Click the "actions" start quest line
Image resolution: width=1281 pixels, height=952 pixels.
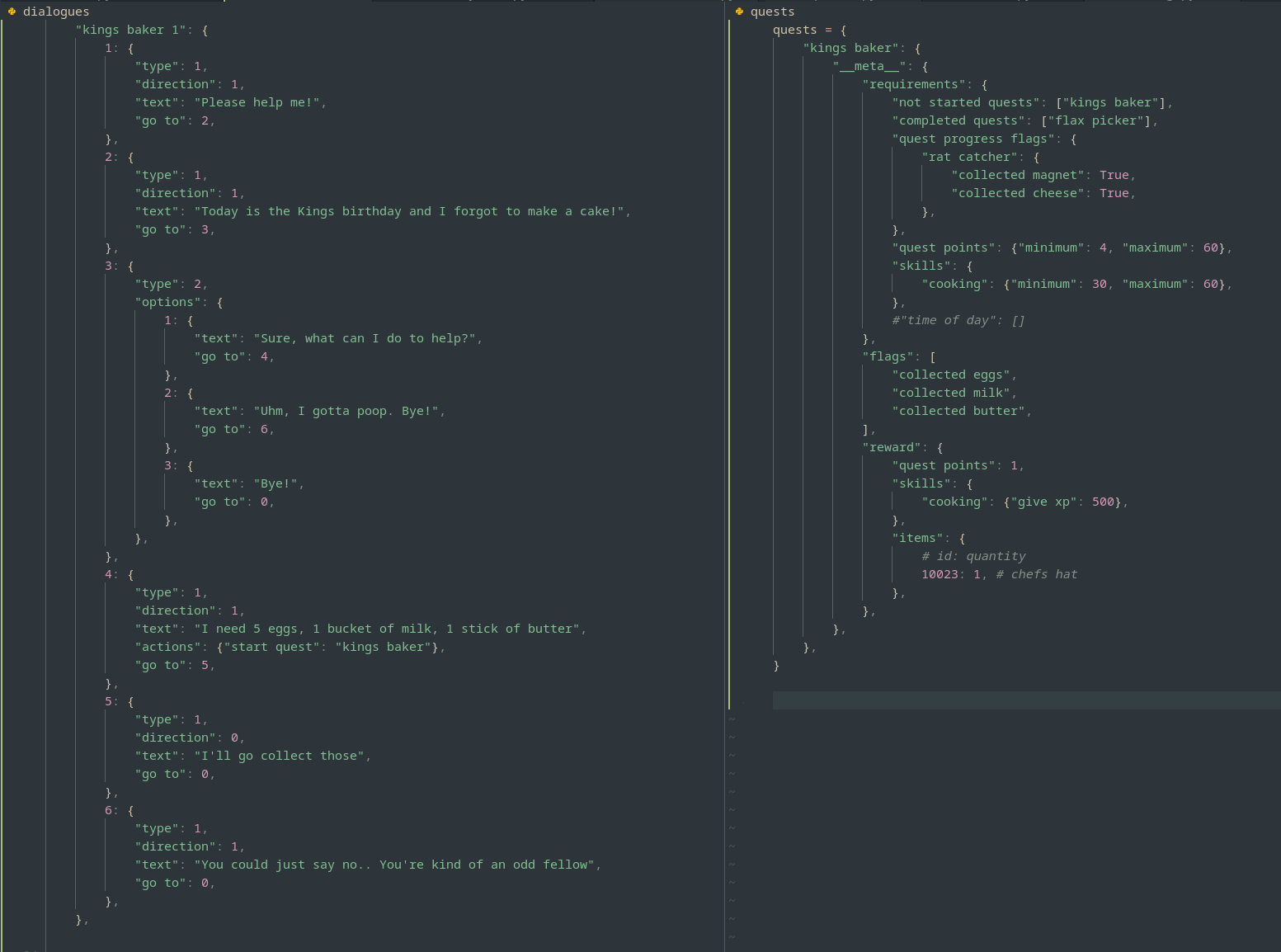(x=290, y=647)
